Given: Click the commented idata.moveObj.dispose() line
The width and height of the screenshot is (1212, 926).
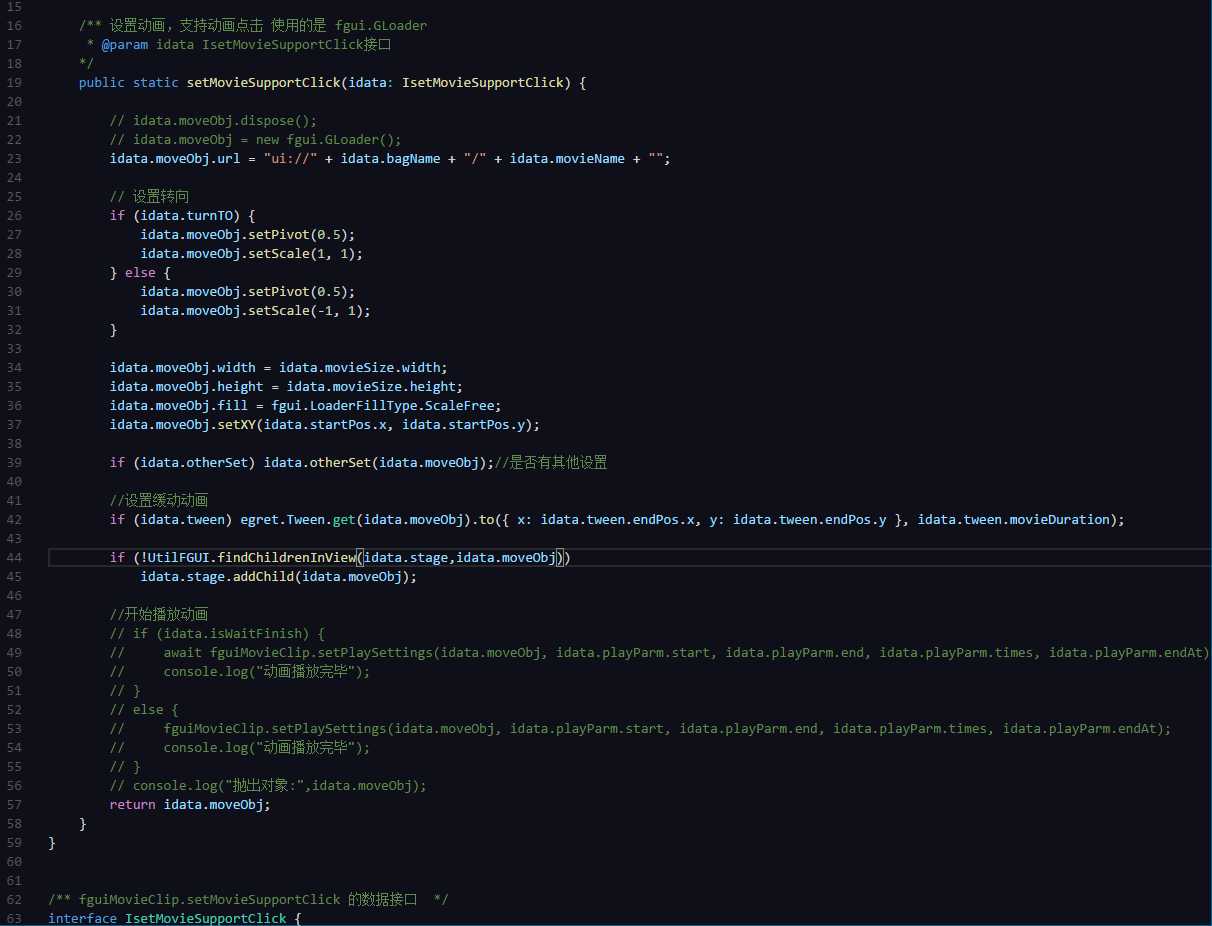Looking at the screenshot, I should pos(213,120).
